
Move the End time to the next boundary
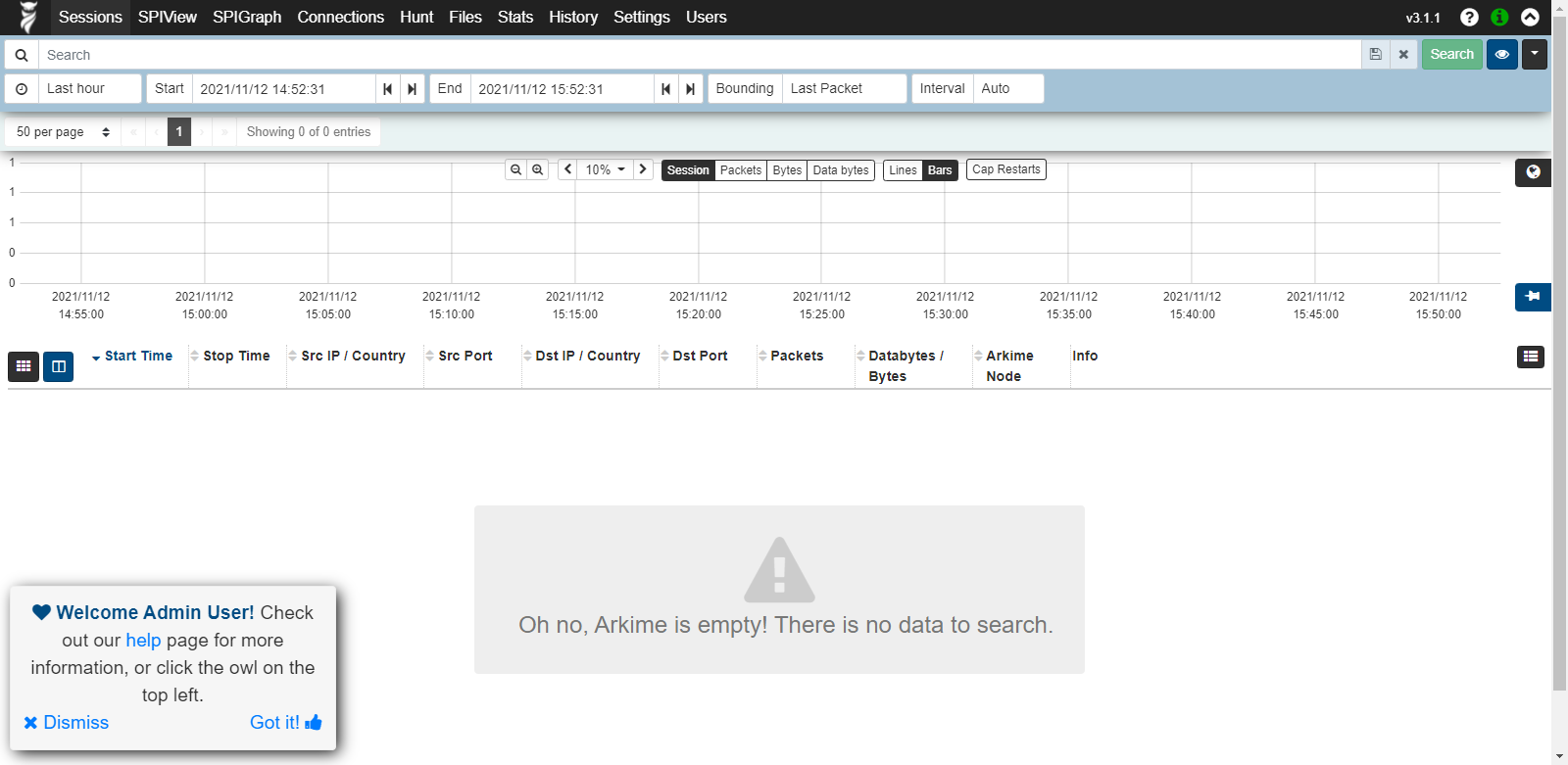coord(691,88)
